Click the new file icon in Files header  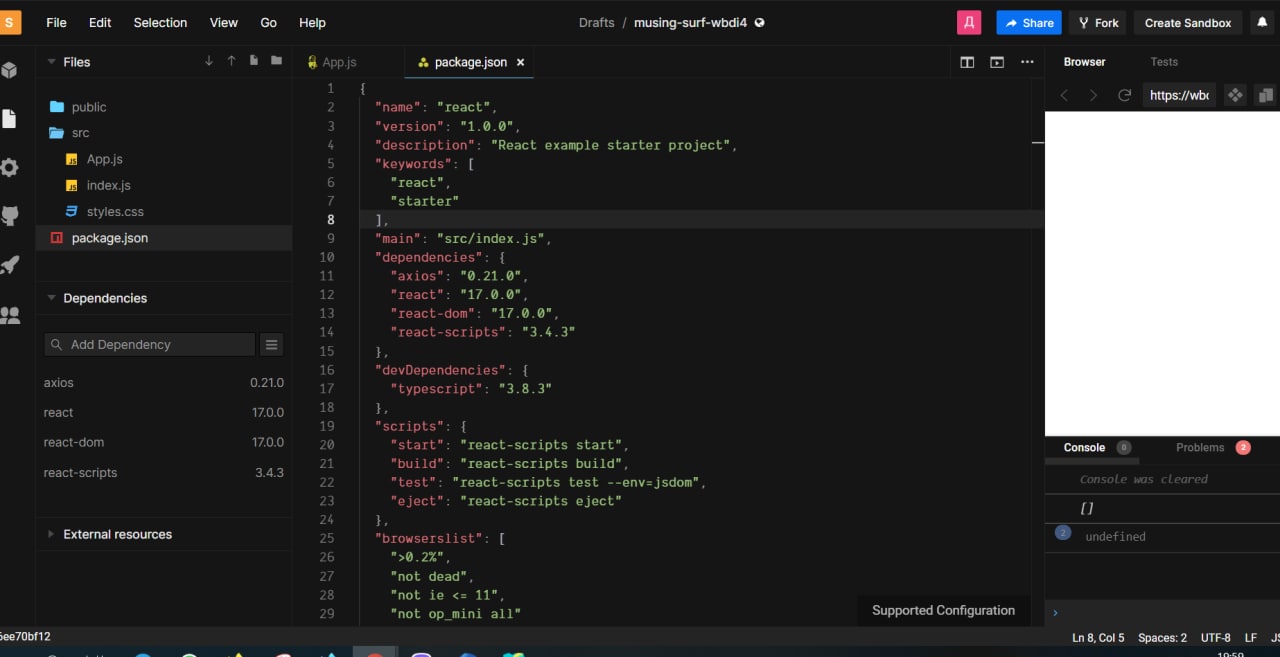point(254,61)
